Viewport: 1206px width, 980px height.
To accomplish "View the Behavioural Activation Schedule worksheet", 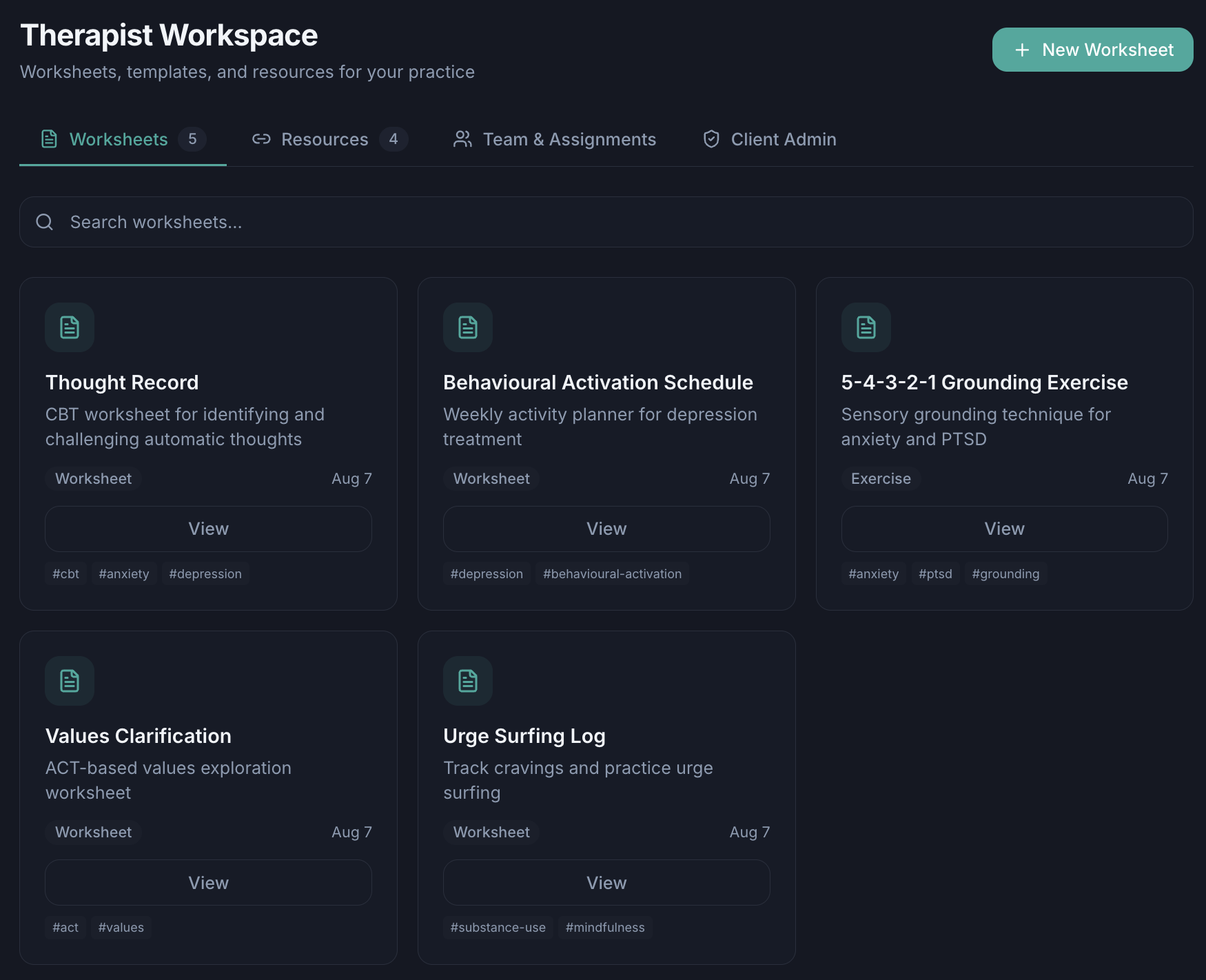I will 606,529.
